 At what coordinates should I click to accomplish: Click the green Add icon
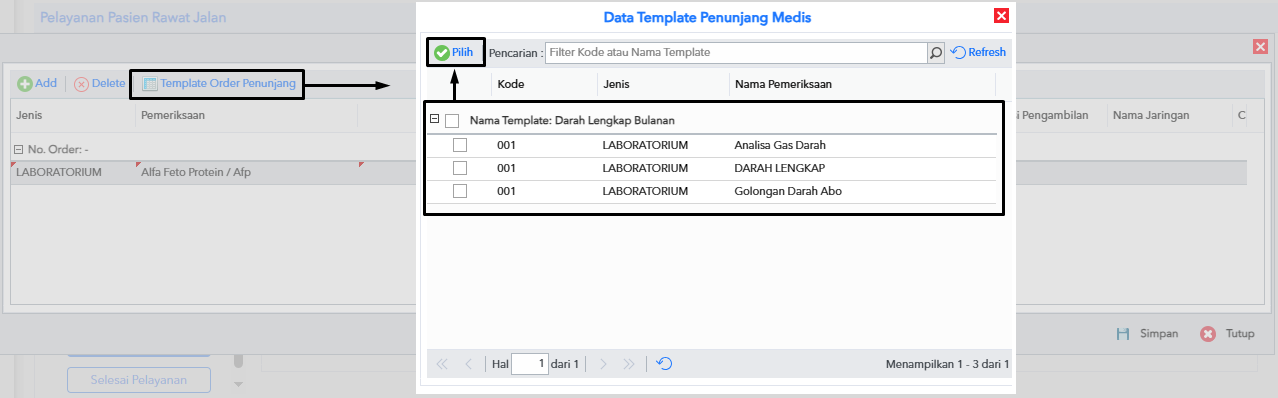click(25, 84)
